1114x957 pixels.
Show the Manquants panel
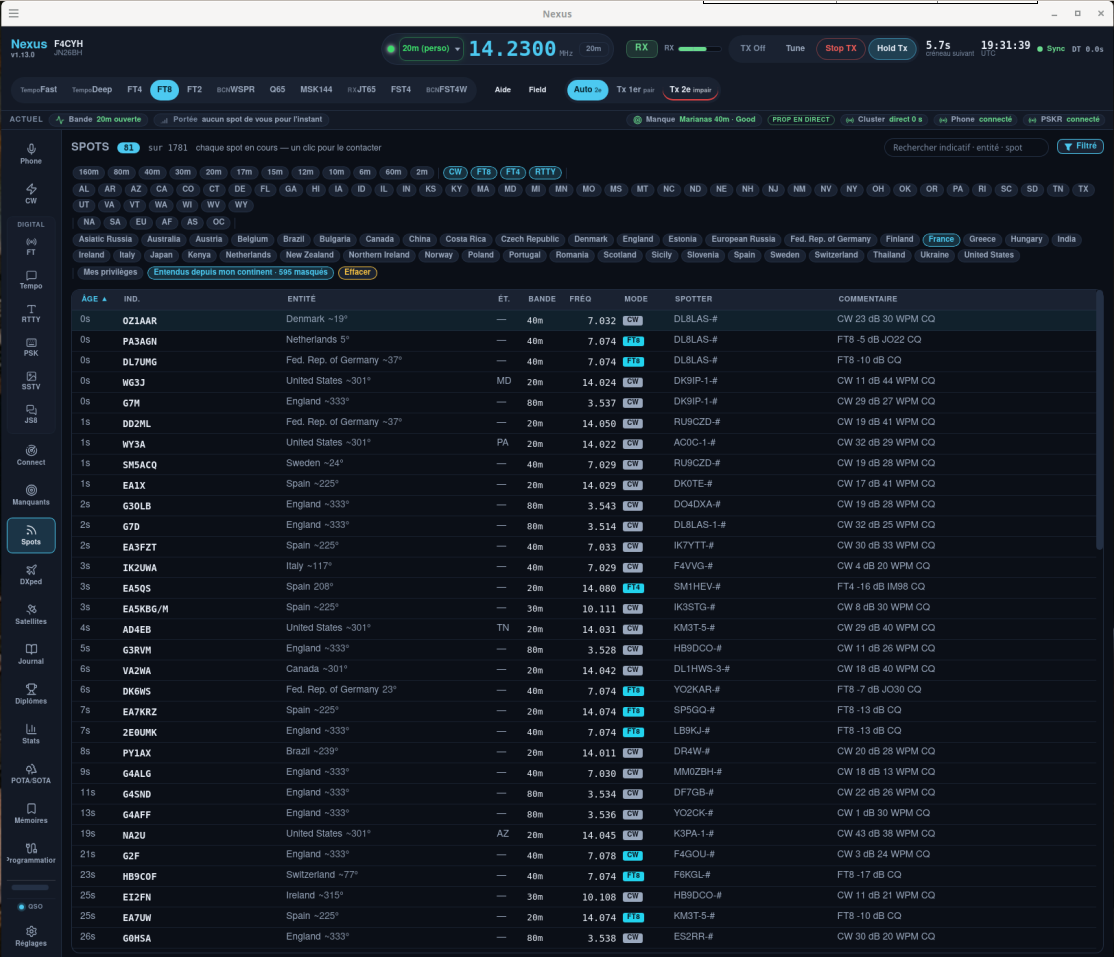point(31,494)
